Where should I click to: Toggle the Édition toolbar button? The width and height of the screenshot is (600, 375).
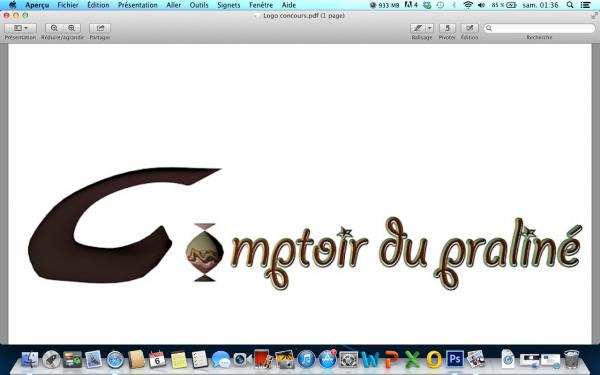[470, 28]
